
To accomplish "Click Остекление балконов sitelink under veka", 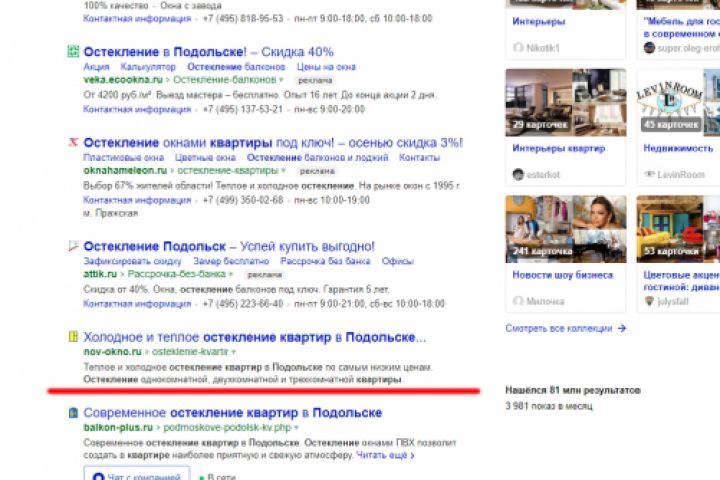I will pos(236,67).
